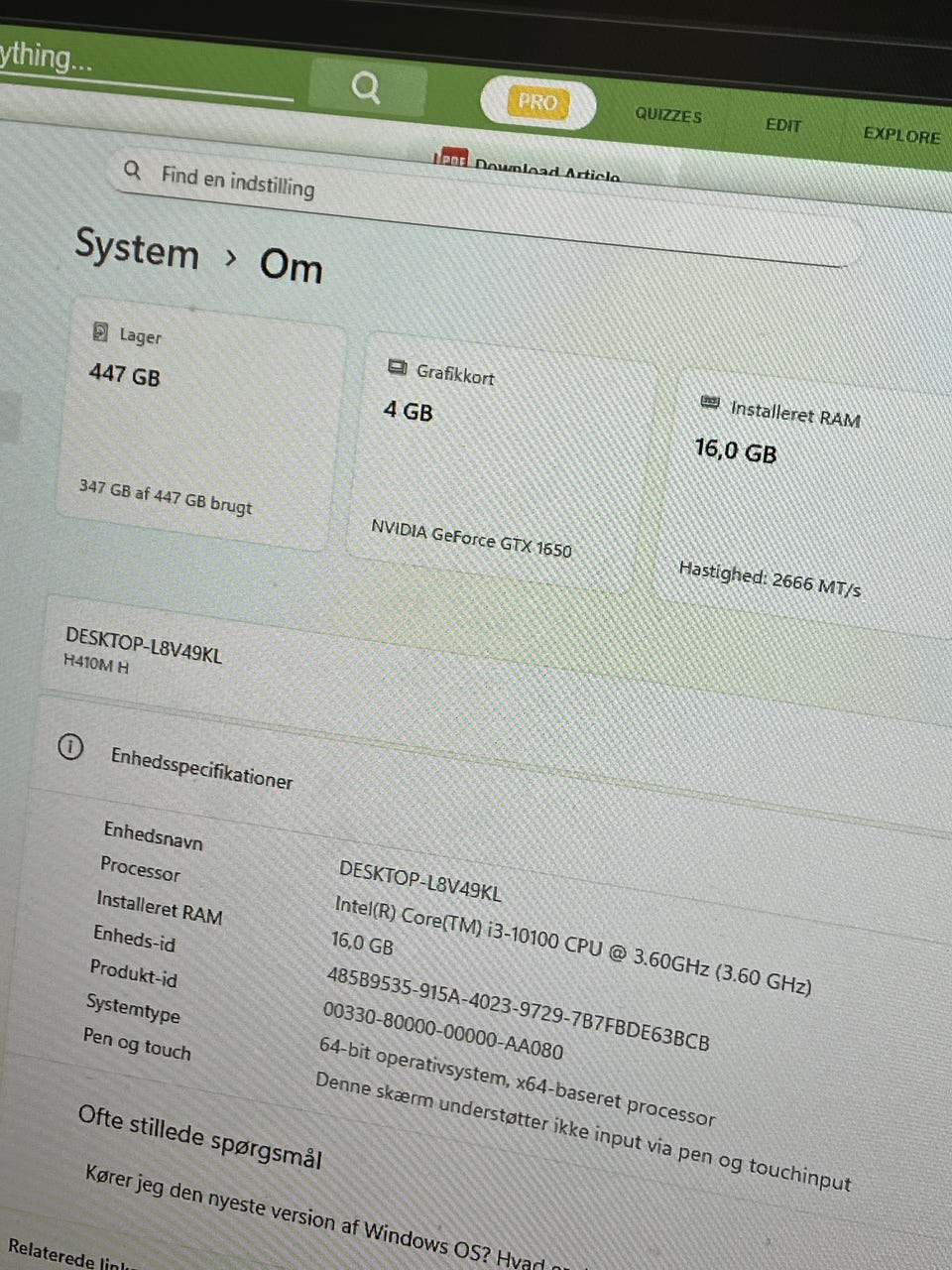
Task: Select '64-bit operativsystem' system type value
Action: [x=516, y=1081]
